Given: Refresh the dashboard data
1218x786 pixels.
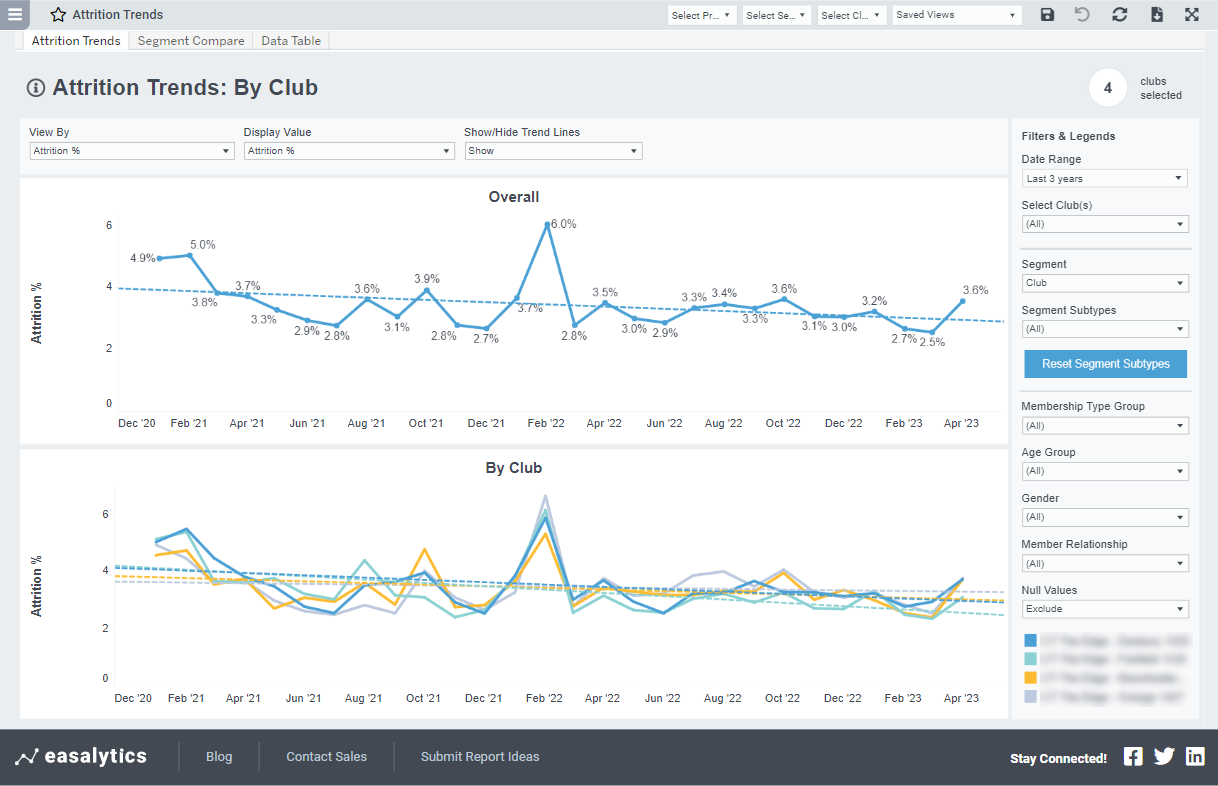Looking at the screenshot, I should click(x=1119, y=14).
